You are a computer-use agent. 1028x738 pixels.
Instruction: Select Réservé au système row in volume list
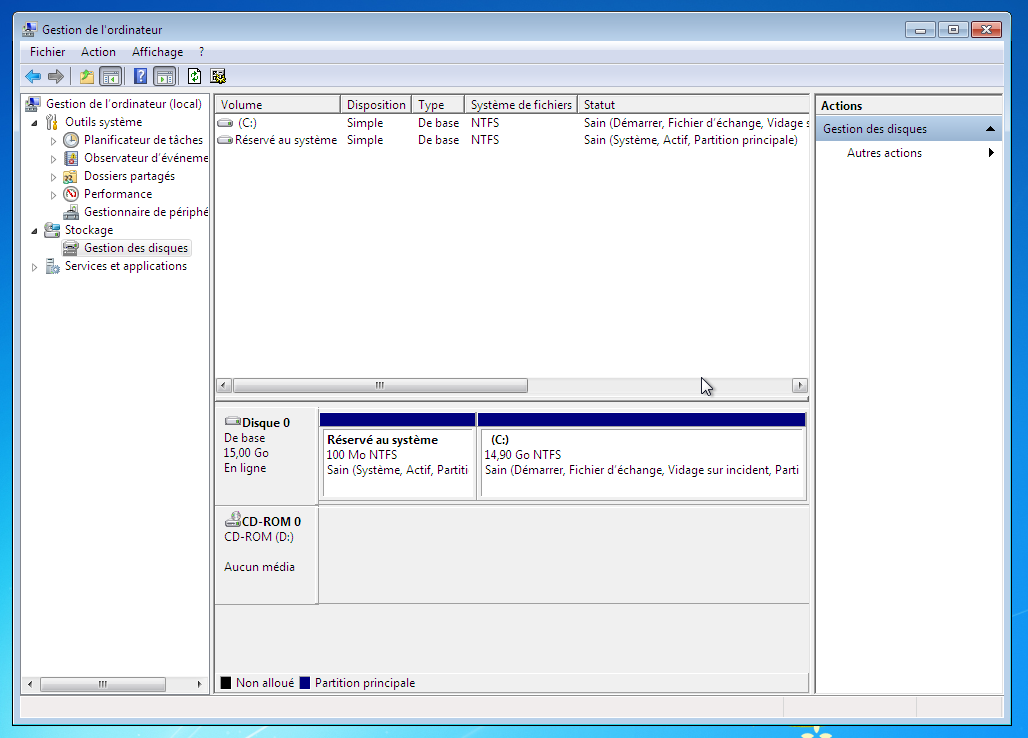(x=513, y=140)
